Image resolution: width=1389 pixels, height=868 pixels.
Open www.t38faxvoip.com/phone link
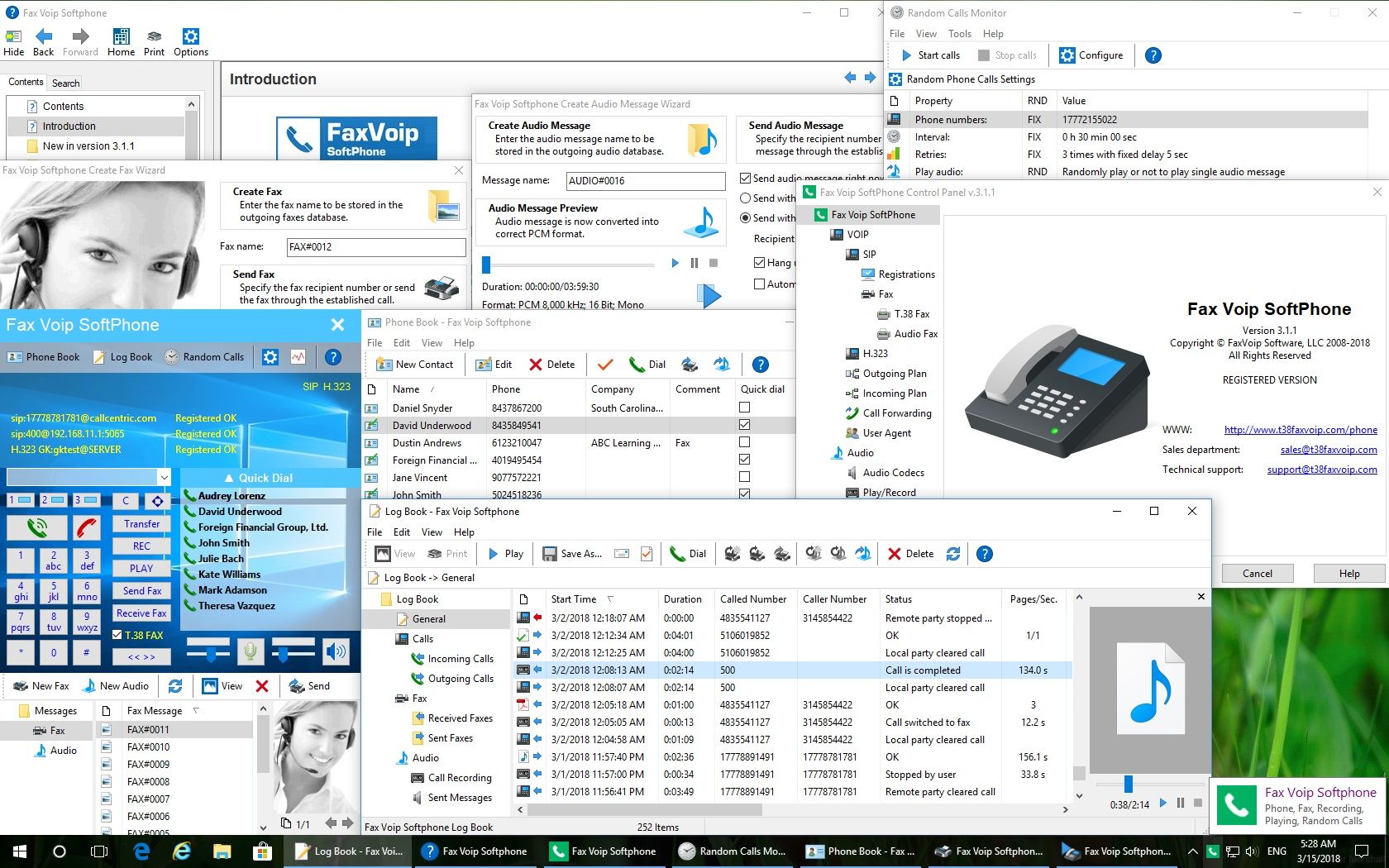[x=1301, y=429]
